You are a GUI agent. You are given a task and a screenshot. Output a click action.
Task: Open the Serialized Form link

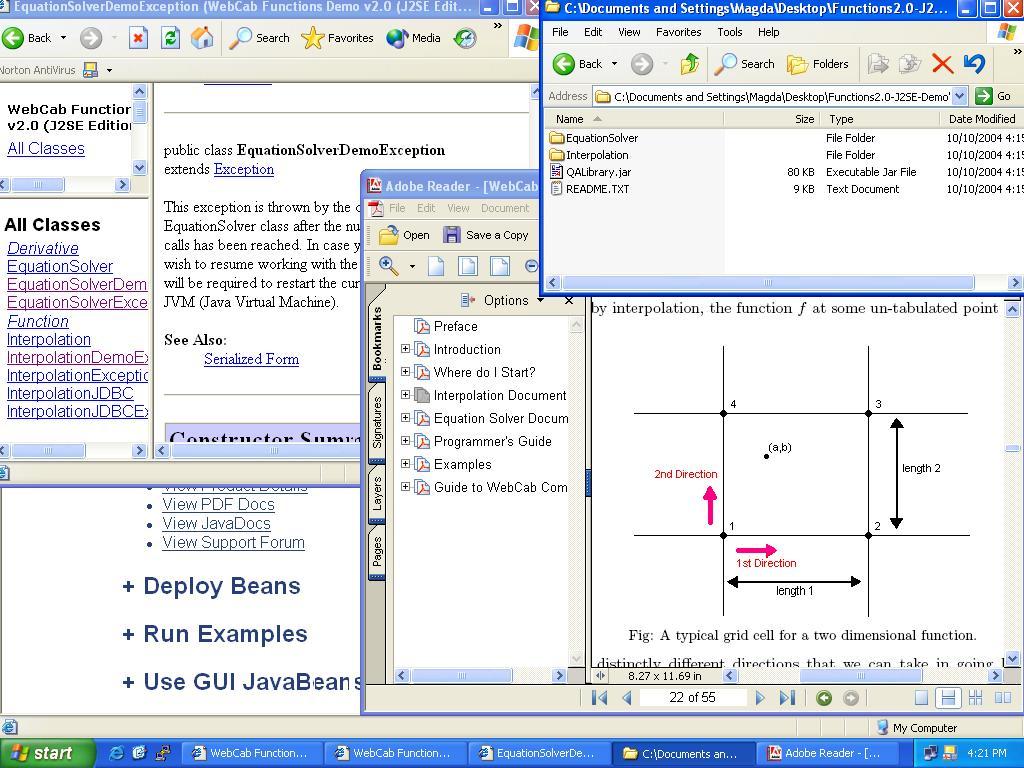point(251,359)
